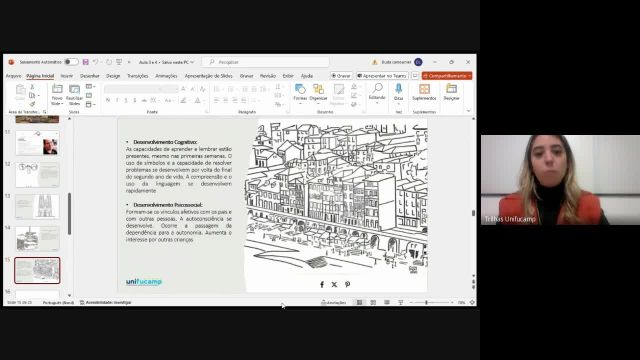Screen dimensions: 640x360
Task: Click the Apresentar no Teams button
Action: click(382, 76)
